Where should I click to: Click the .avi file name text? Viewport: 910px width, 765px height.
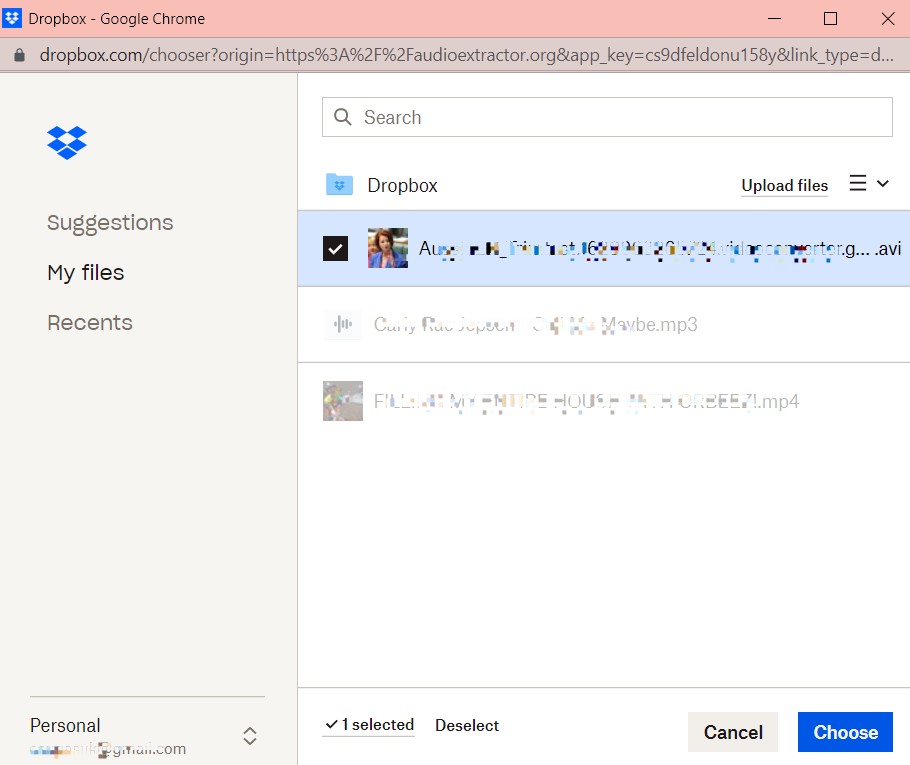(x=660, y=248)
